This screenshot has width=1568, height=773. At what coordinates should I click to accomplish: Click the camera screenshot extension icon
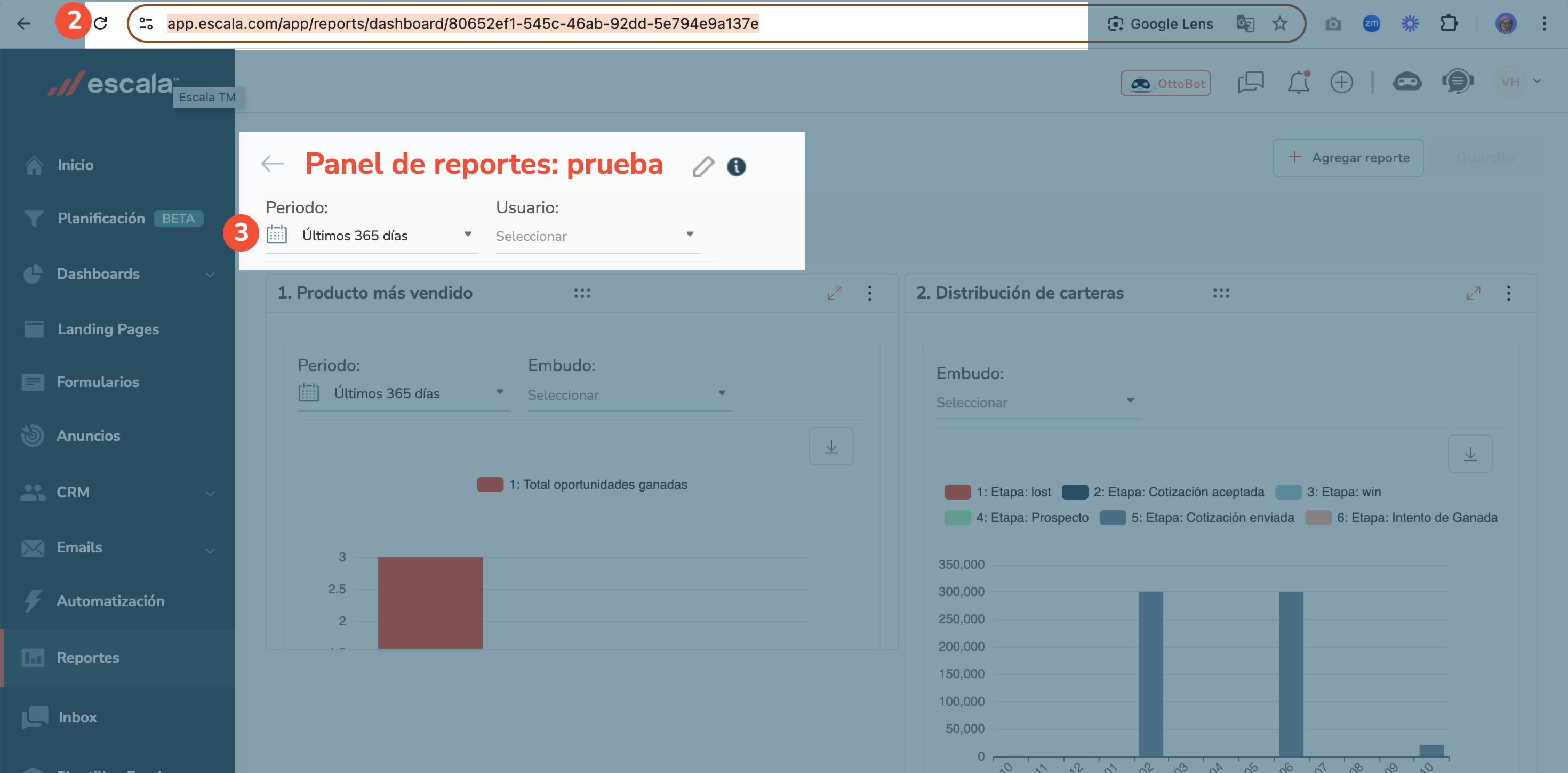click(1333, 24)
